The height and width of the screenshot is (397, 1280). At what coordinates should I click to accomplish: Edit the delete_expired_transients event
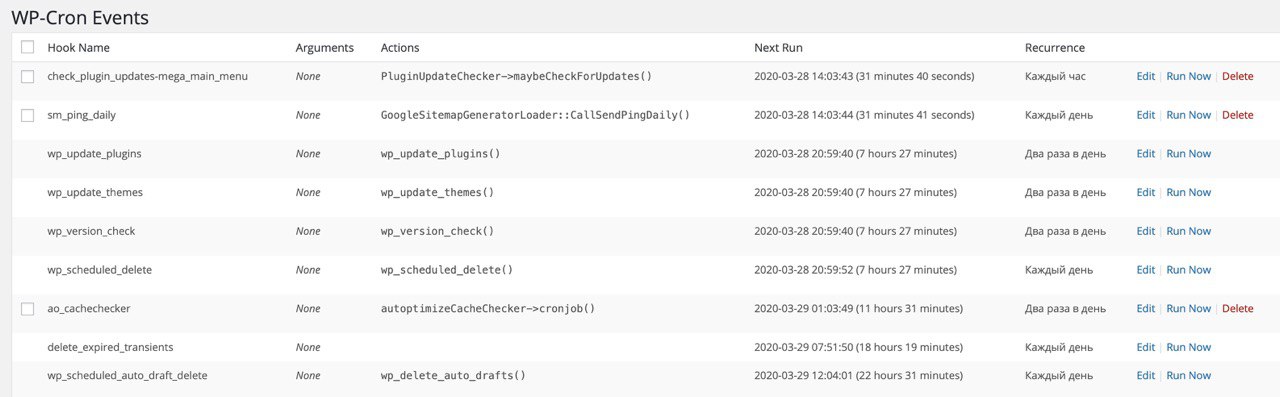[x=1145, y=347]
